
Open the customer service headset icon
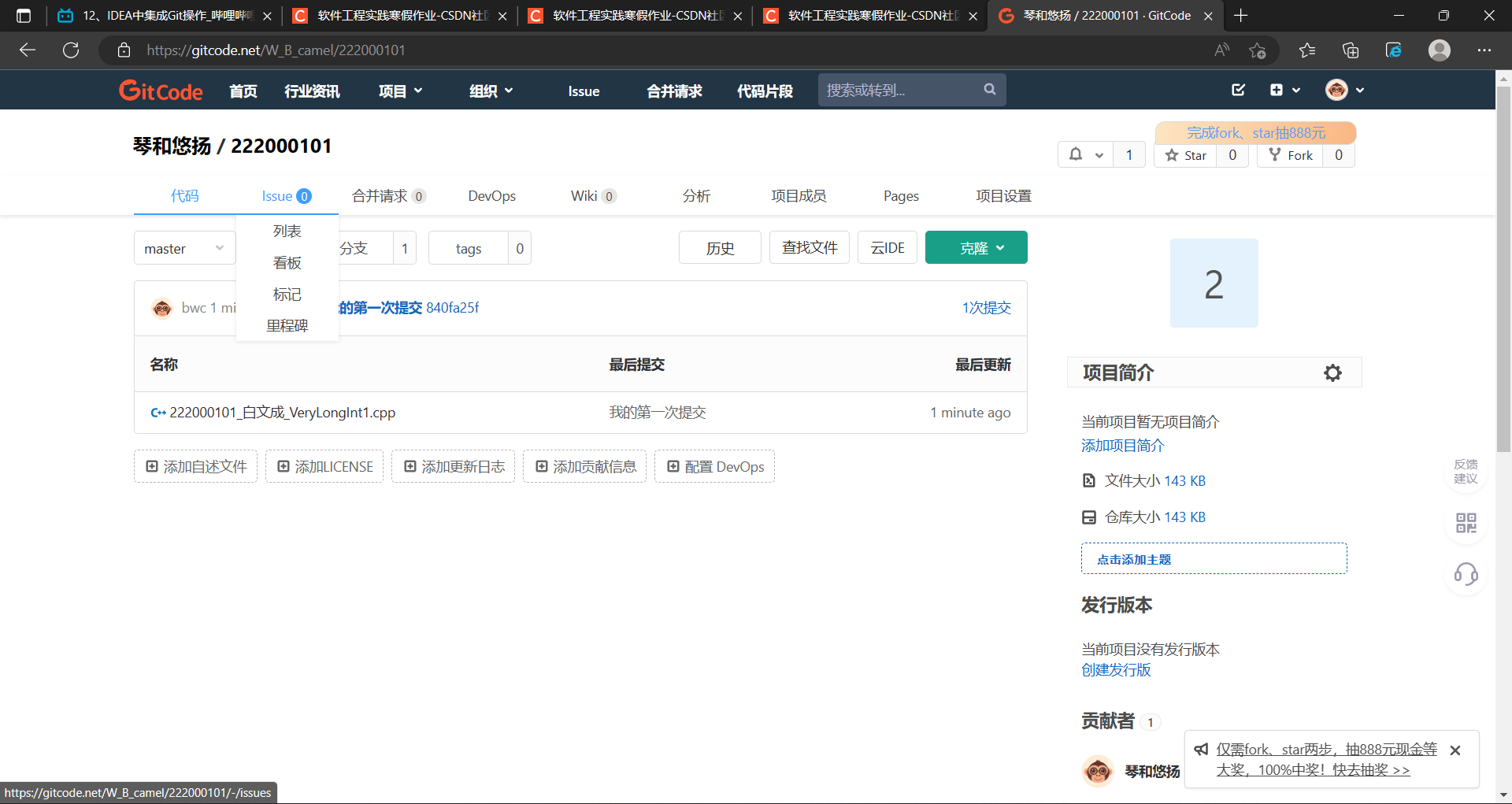click(x=1466, y=574)
